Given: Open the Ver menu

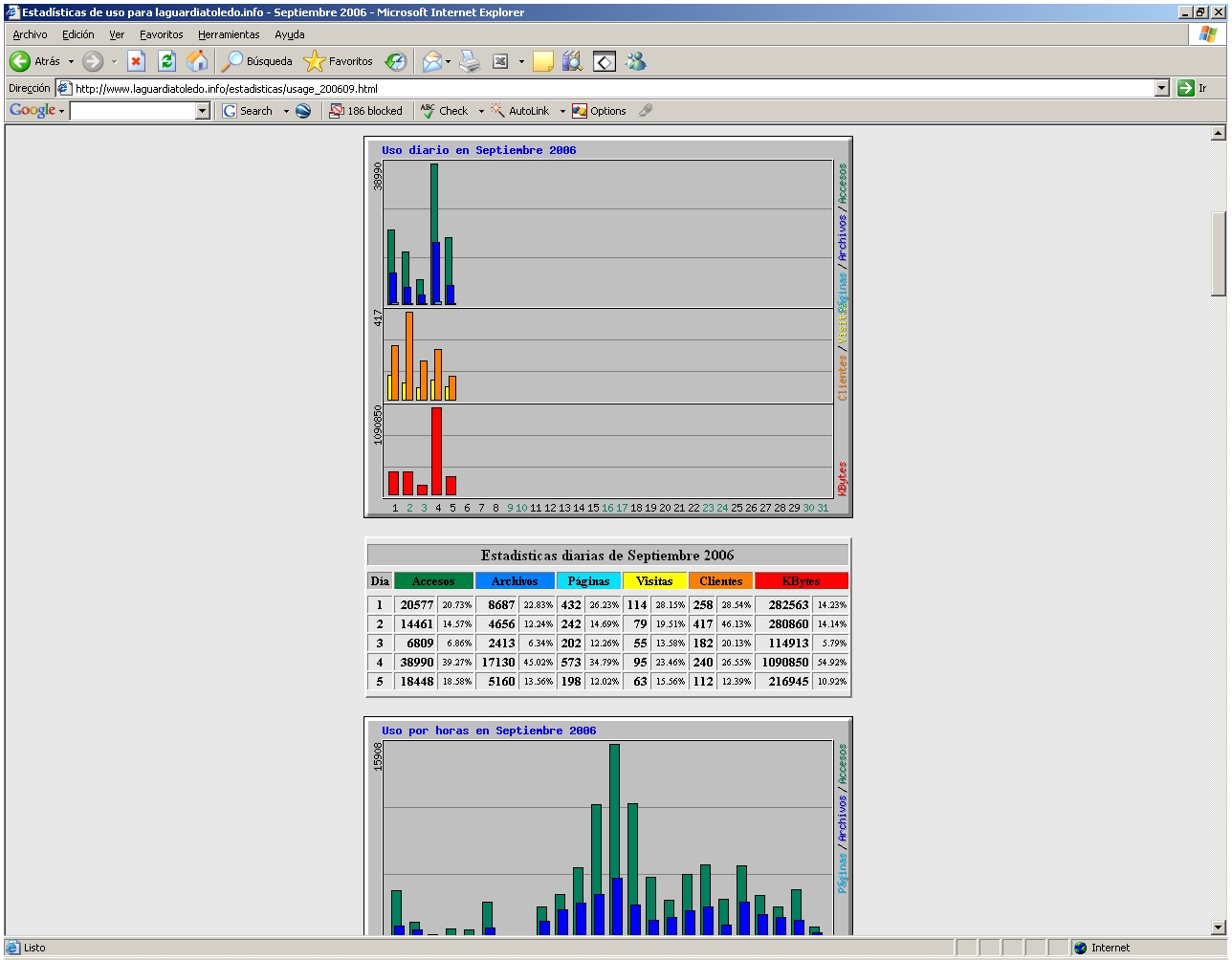Looking at the screenshot, I should [117, 34].
